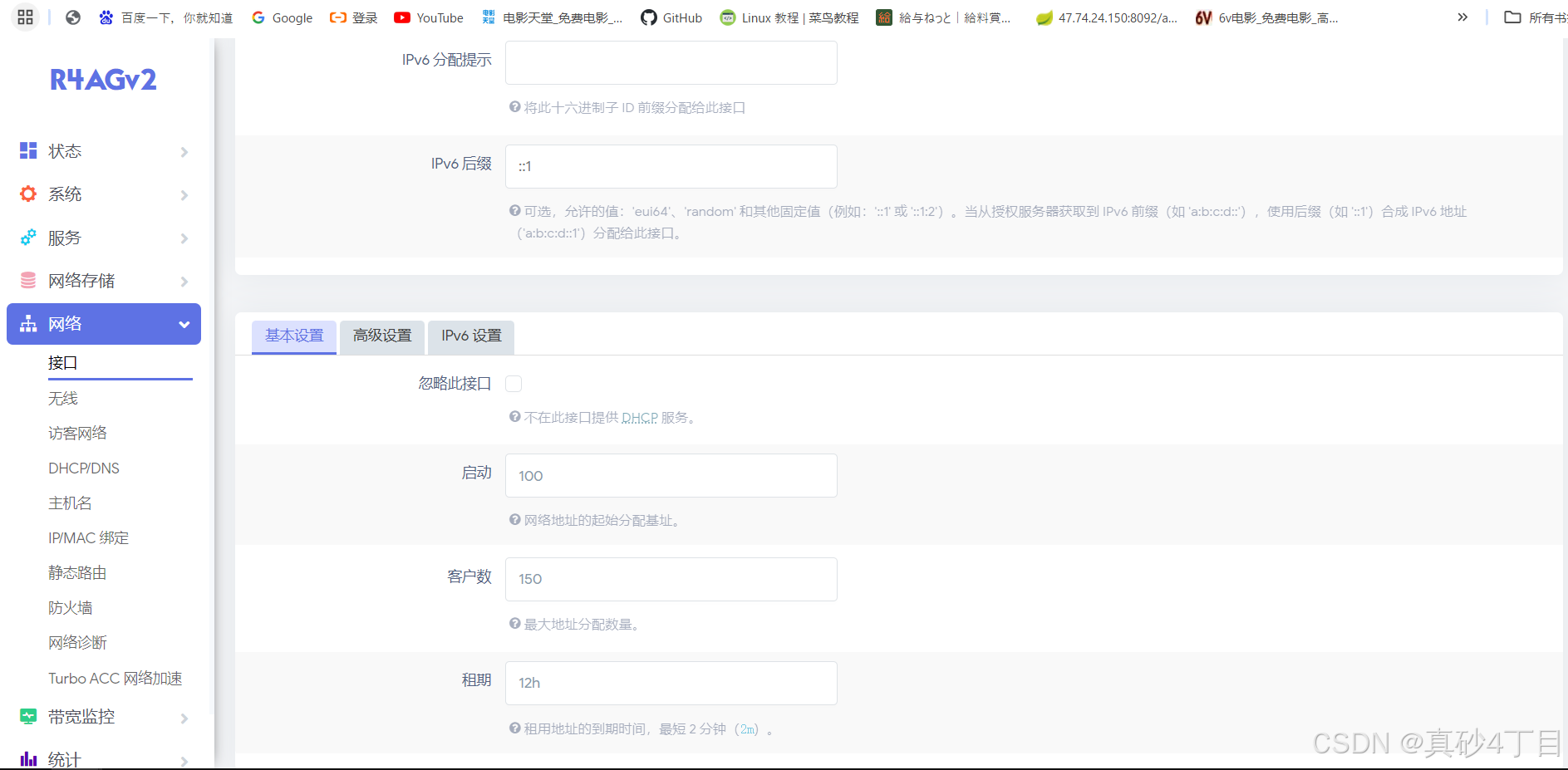Image resolution: width=1568 pixels, height=770 pixels.
Task: Expand the 系统 menu arrow
Action: [184, 195]
